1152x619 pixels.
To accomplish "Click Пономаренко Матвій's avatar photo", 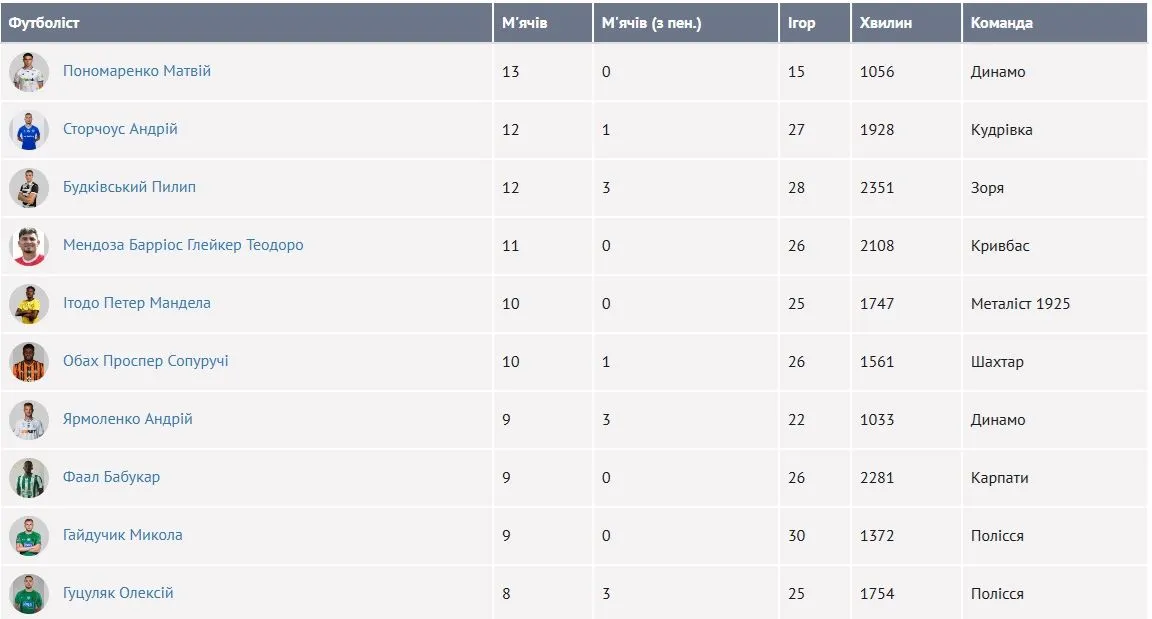I will 29,72.
